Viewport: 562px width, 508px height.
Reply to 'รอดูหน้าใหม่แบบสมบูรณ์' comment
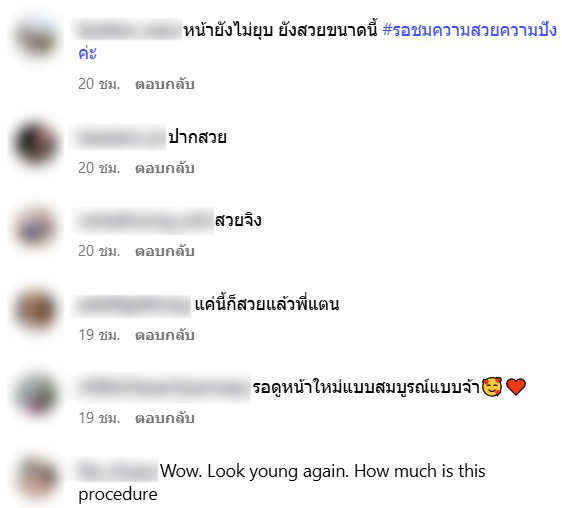[x=165, y=418]
